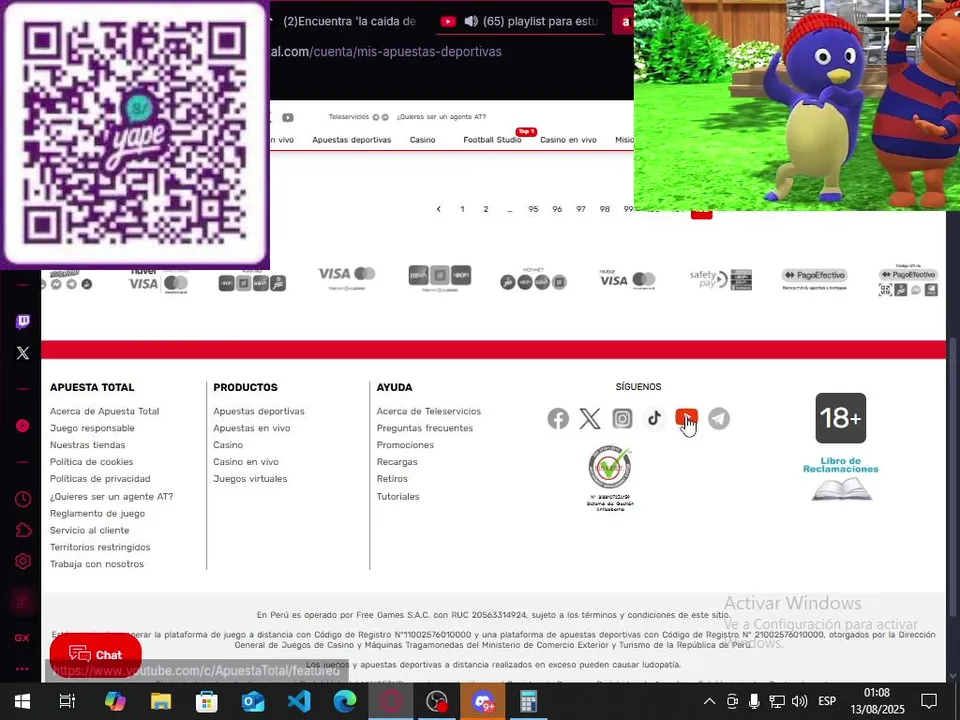The width and height of the screenshot is (960, 720).
Task: Open the player icon in the sidebar
Action: click(23, 426)
